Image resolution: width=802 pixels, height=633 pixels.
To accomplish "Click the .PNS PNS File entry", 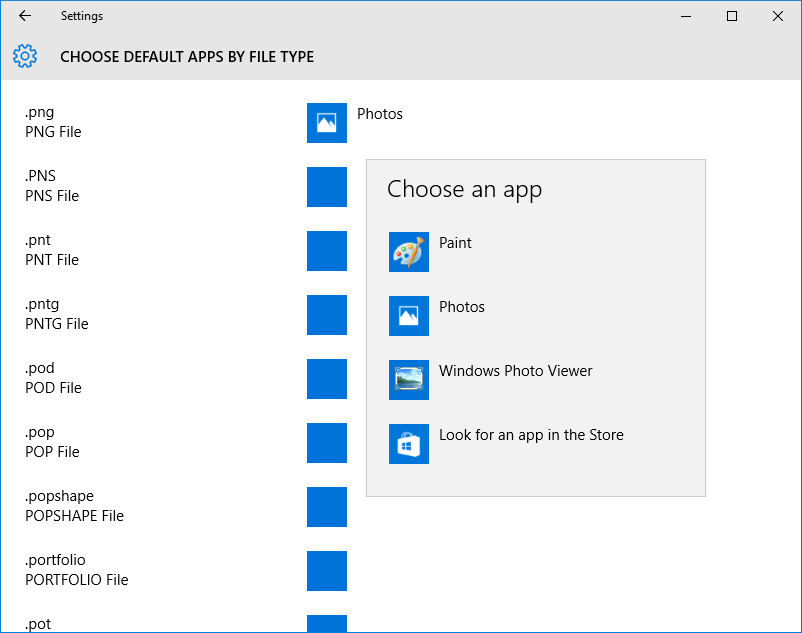I will [x=52, y=186].
